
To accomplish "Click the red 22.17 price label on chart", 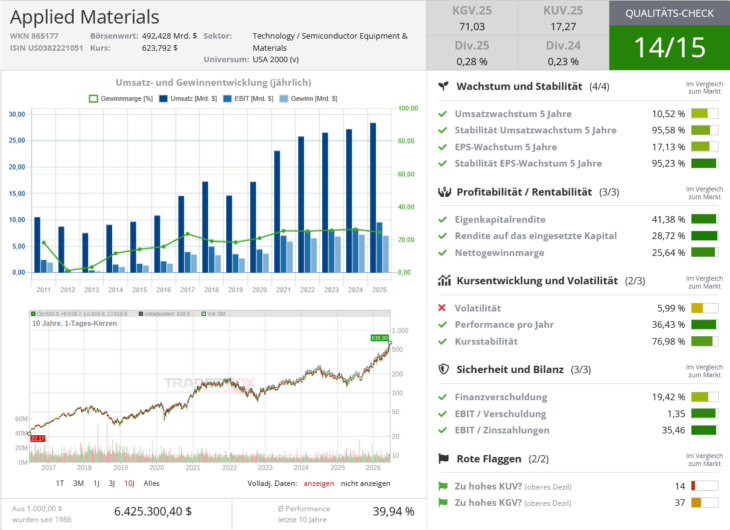I will 38,438.
